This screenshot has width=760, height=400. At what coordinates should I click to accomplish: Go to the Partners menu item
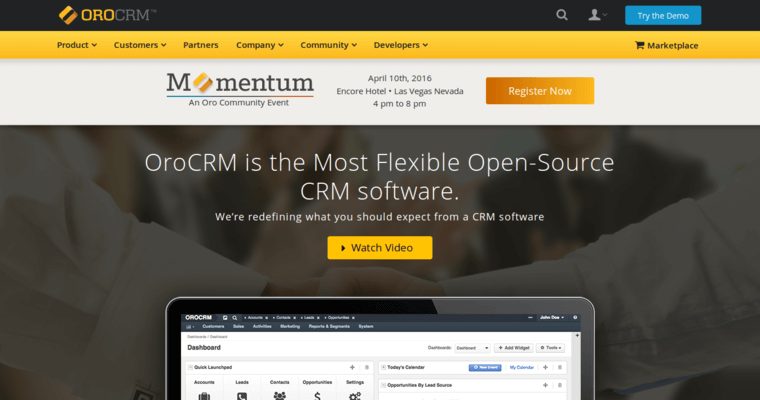(201, 45)
